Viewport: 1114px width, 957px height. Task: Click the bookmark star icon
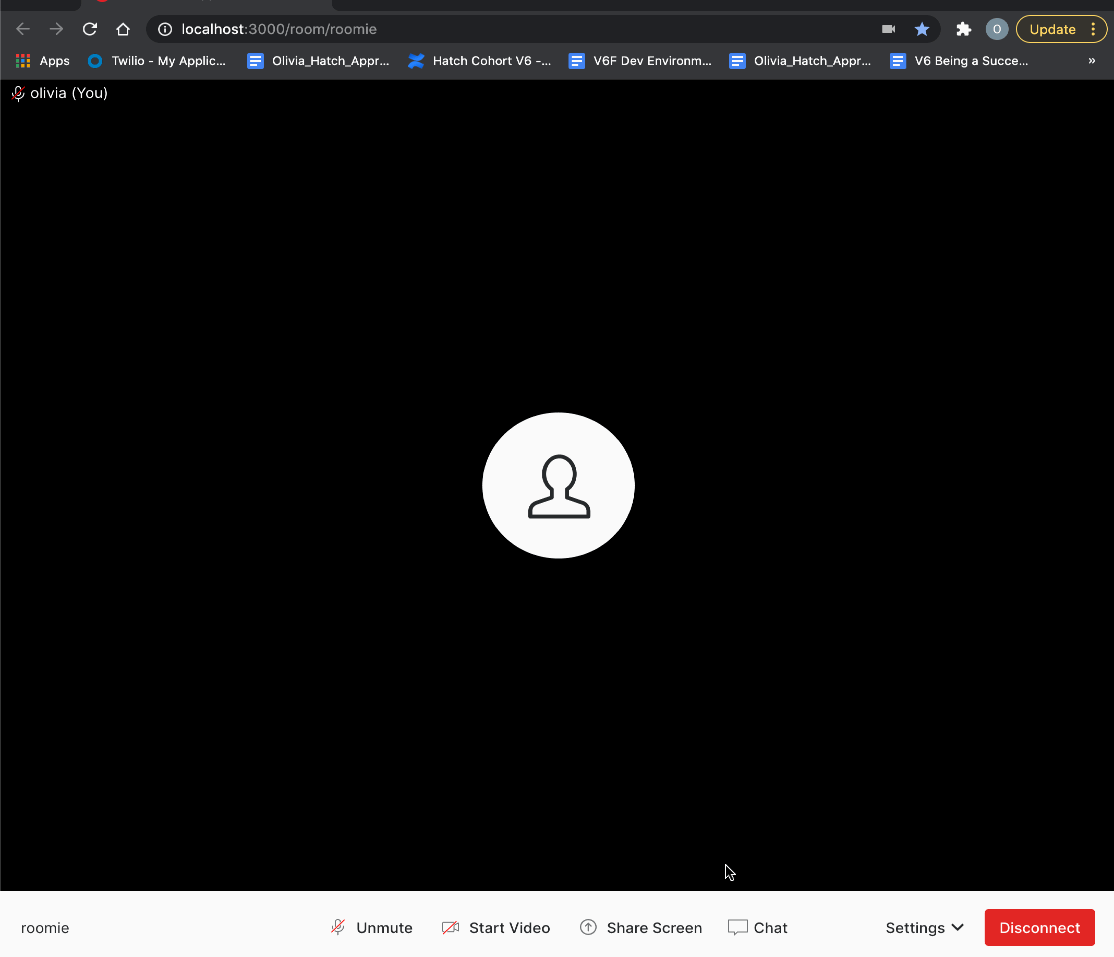coord(921,29)
